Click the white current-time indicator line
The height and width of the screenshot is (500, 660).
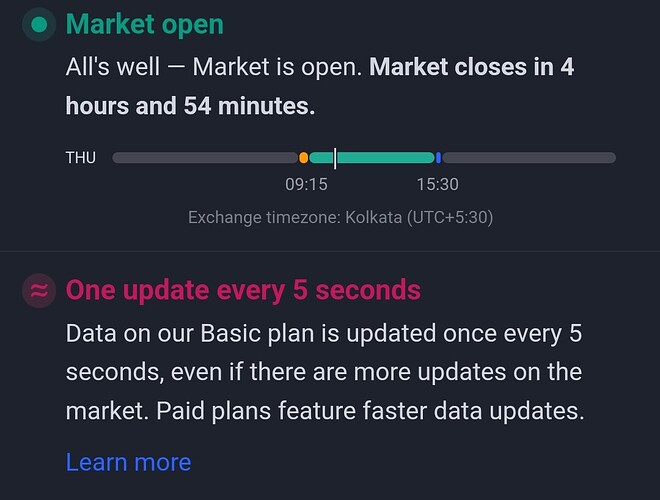point(335,158)
